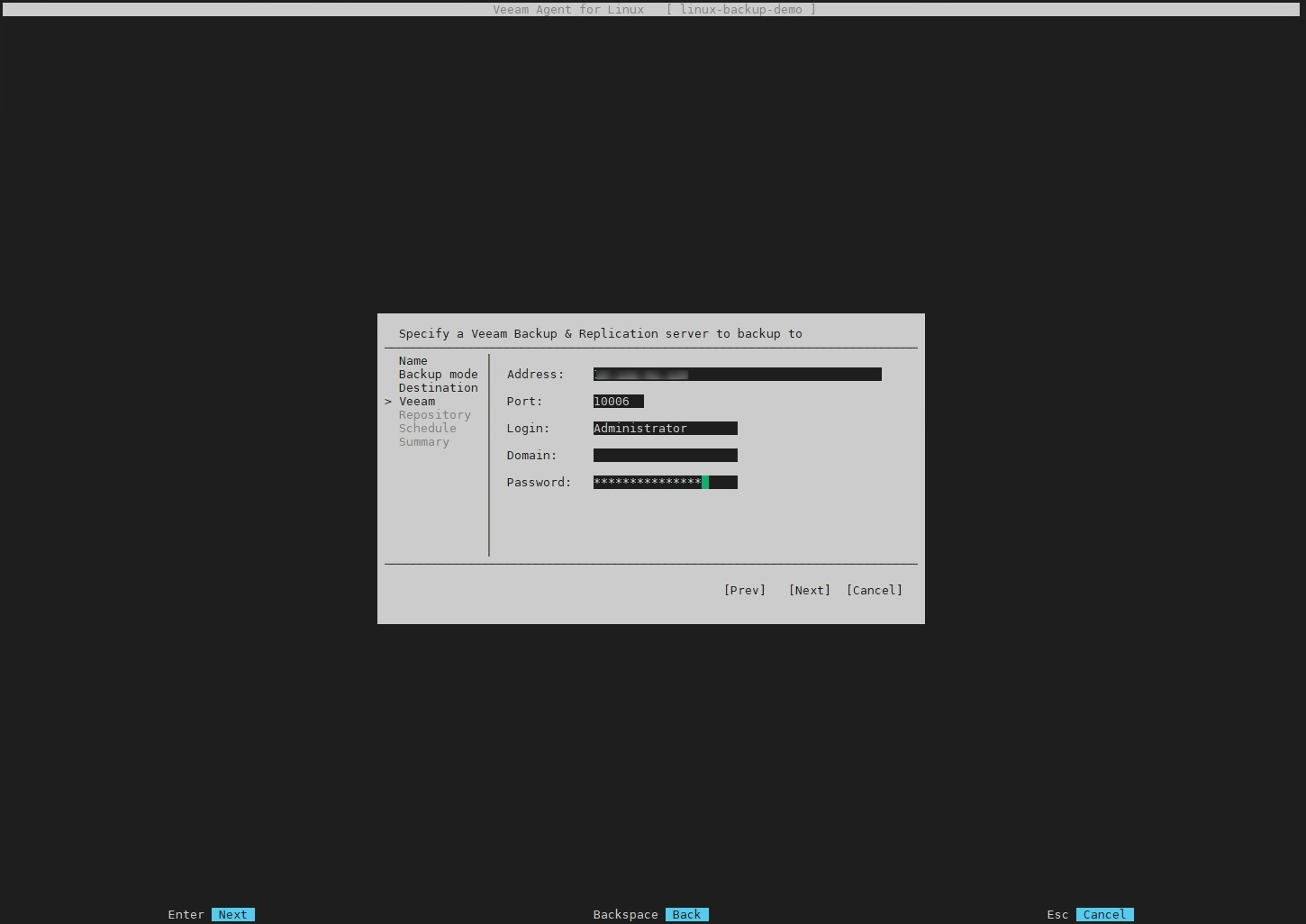Image resolution: width=1306 pixels, height=924 pixels.
Task: Focus the empty Domain input field
Action: [665, 456]
